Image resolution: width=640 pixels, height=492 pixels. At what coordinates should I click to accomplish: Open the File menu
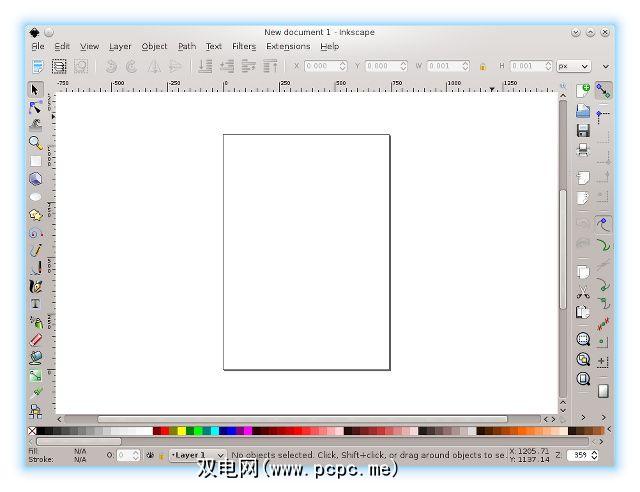click(x=38, y=46)
